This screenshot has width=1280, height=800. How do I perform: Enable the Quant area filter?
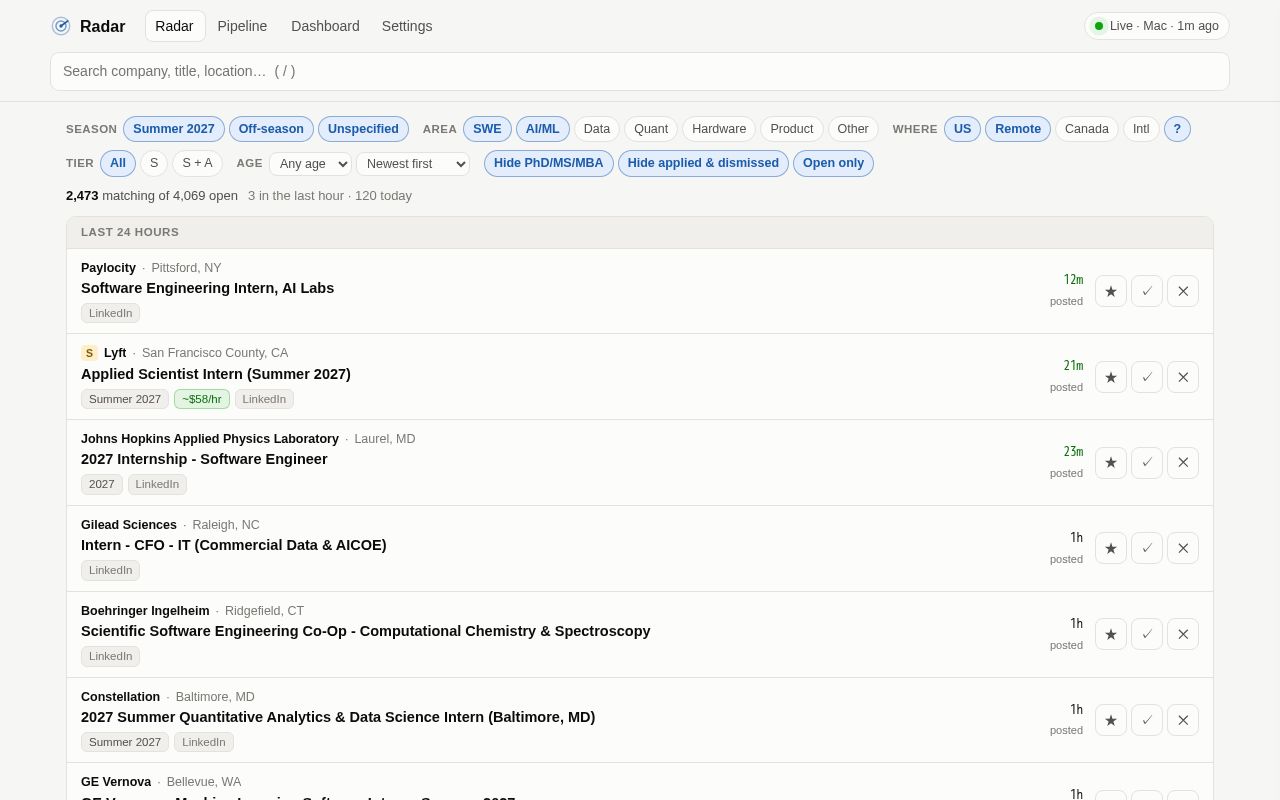[651, 129]
